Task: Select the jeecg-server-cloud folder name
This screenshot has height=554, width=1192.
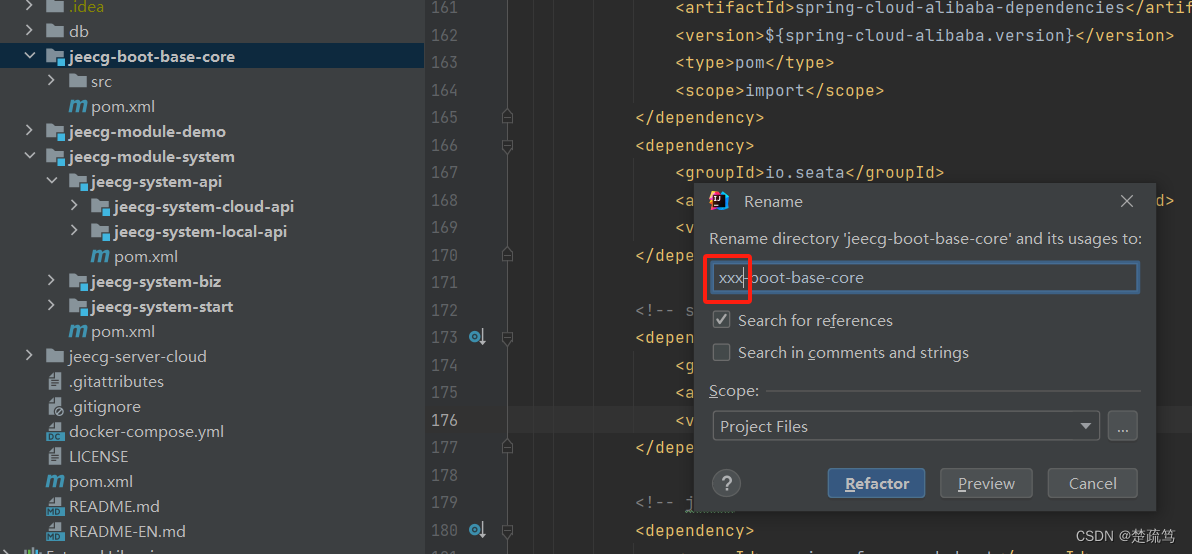Action: 138,356
